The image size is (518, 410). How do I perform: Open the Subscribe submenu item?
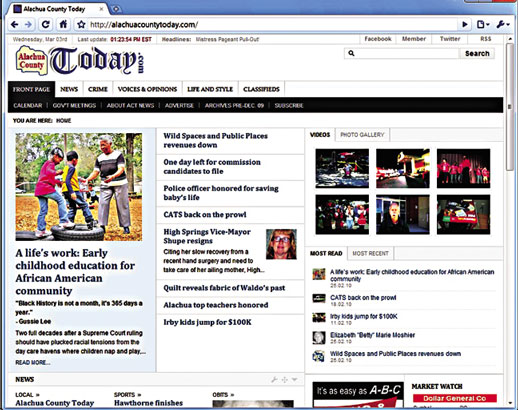[x=289, y=105]
